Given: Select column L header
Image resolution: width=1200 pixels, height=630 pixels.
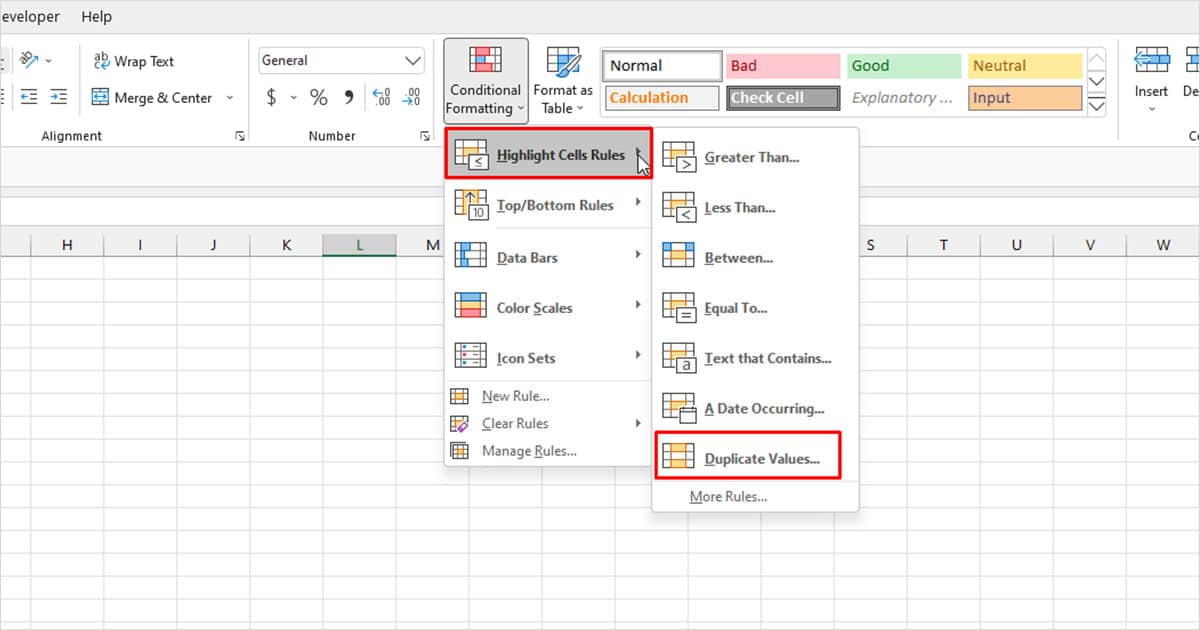Looking at the screenshot, I should tap(359, 244).
